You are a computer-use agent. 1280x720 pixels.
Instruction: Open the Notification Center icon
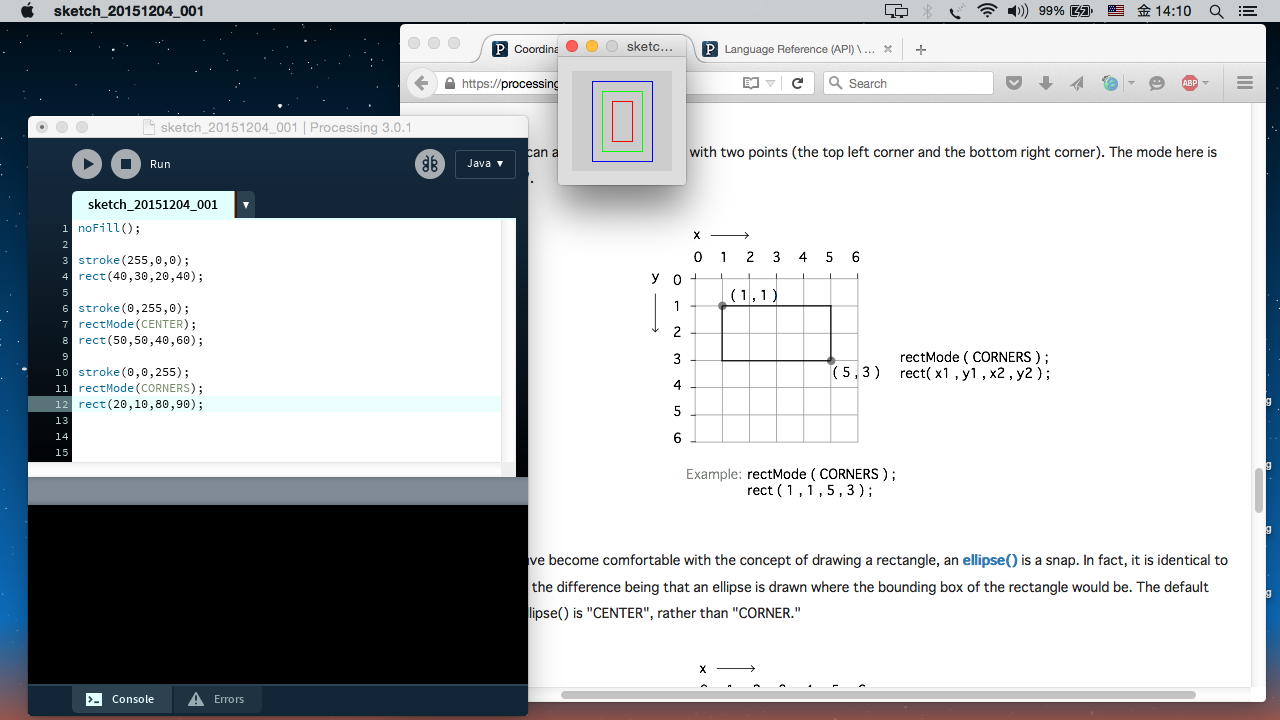(x=1247, y=11)
